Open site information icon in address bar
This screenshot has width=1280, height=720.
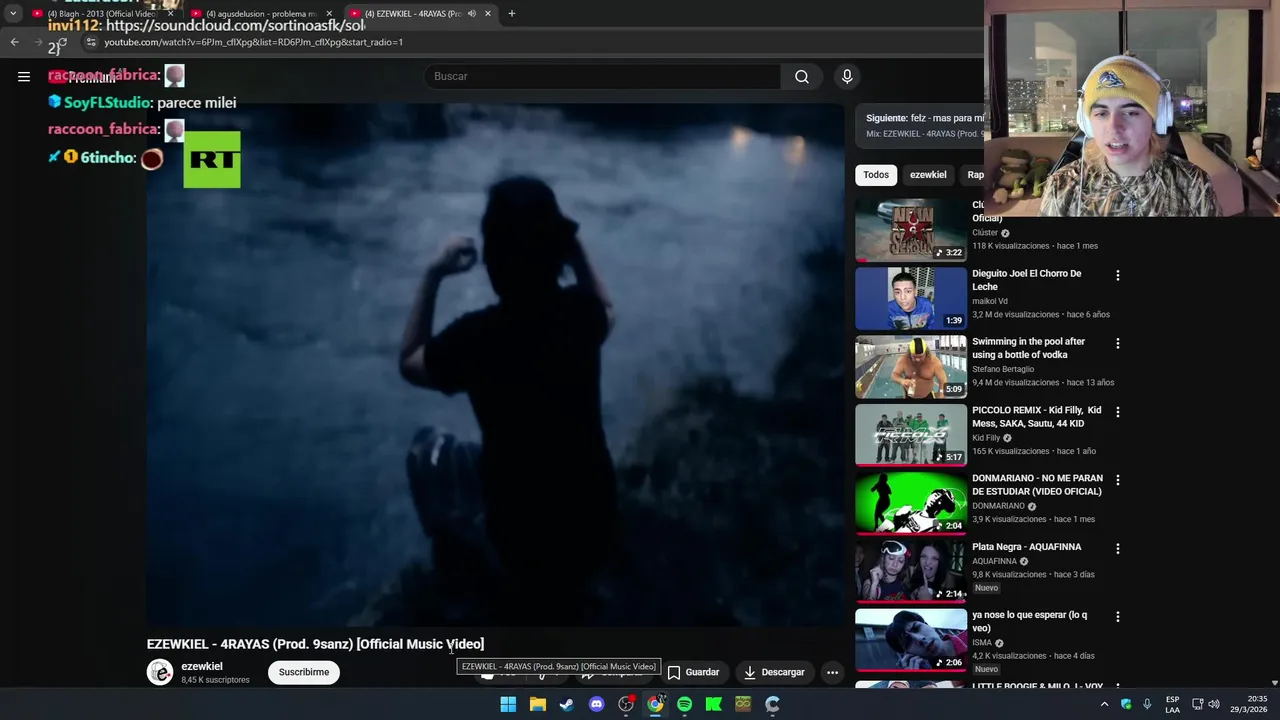click(91, 42)
